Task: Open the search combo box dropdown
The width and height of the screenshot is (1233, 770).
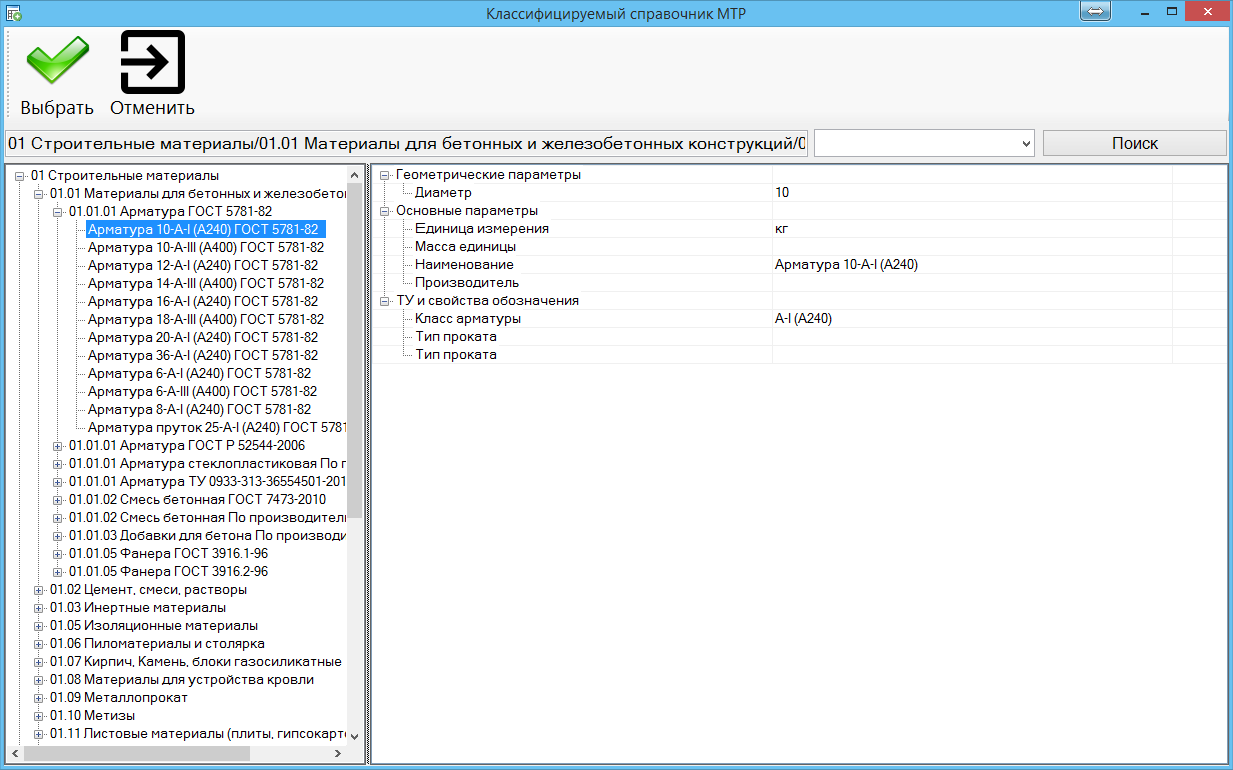Action: [1025, 144]
